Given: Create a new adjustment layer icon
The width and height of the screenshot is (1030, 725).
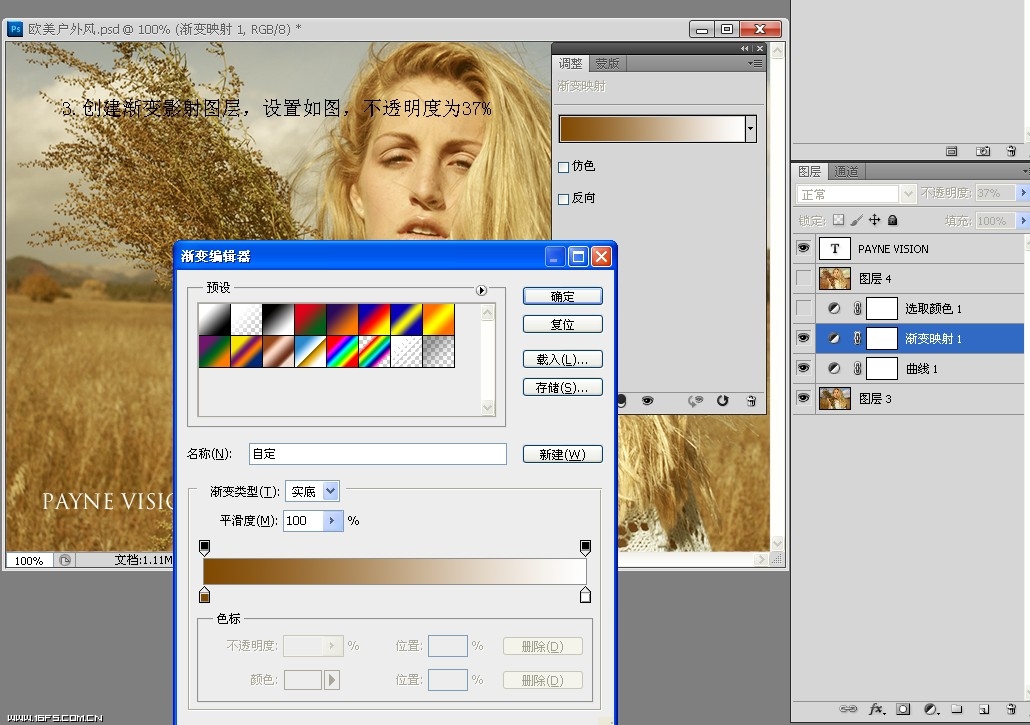Looking at the screenshot, I should (x=931, y=709).
